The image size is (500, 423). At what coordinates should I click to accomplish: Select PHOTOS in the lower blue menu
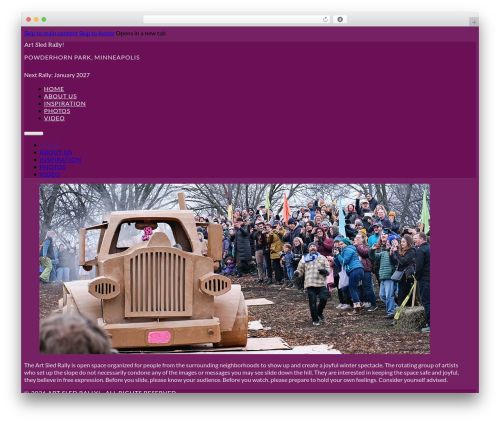[53, 167]
